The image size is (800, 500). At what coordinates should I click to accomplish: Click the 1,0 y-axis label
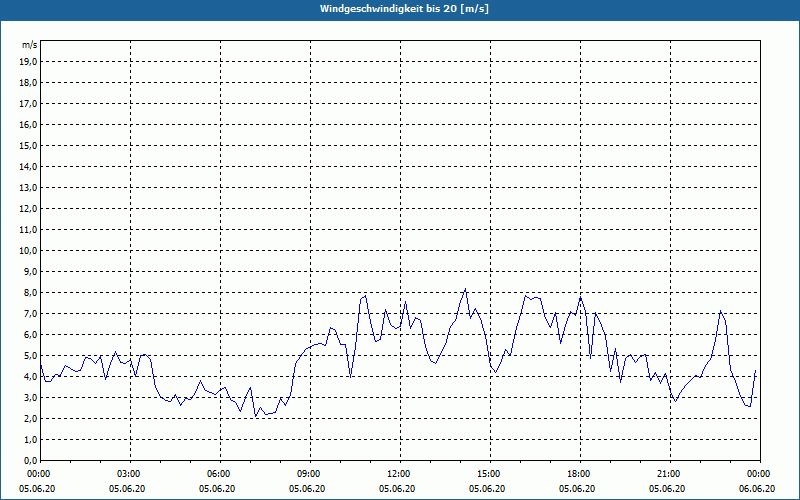30,440
